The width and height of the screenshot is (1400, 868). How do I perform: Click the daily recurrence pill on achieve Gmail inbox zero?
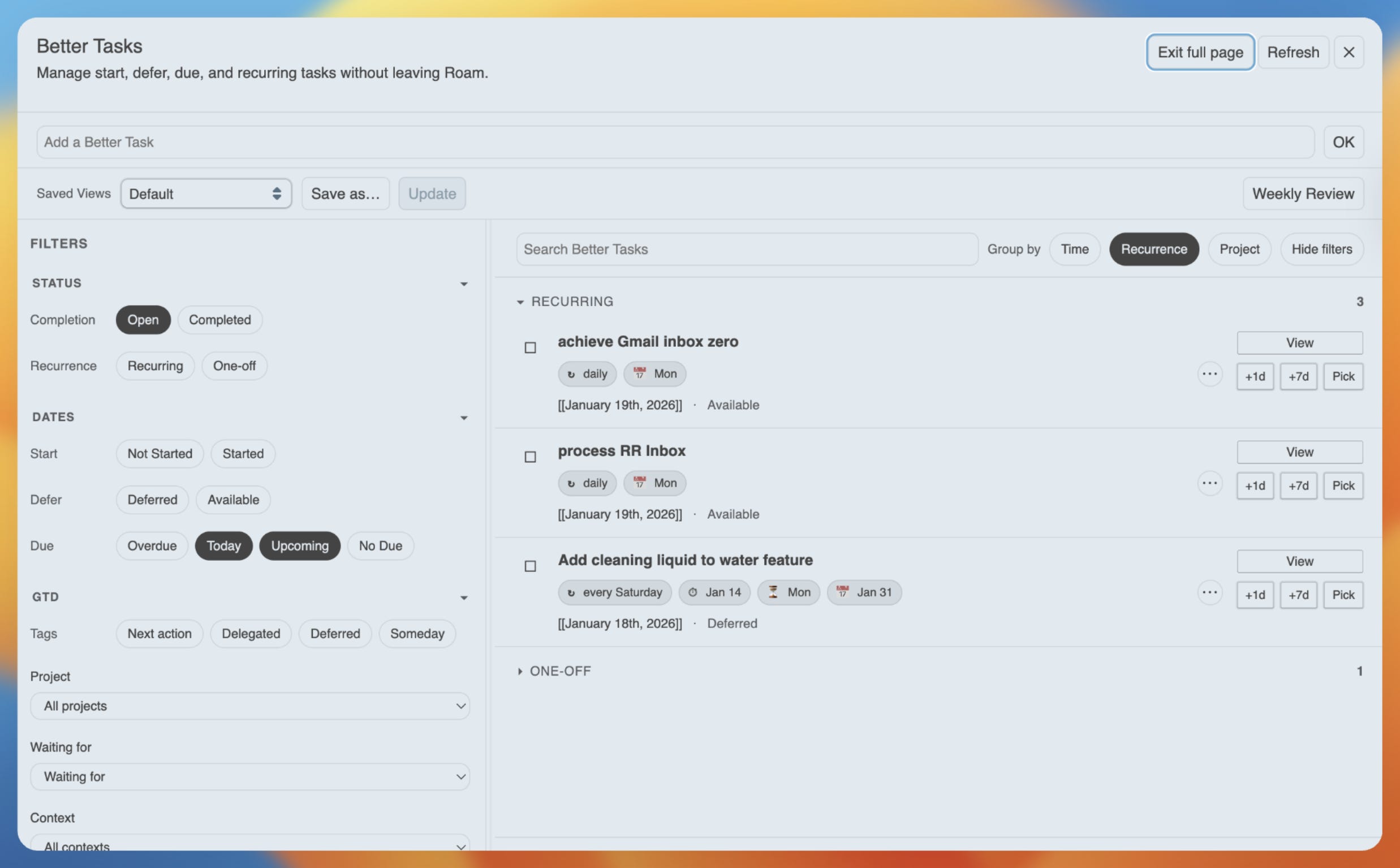[x=587, y=374]
